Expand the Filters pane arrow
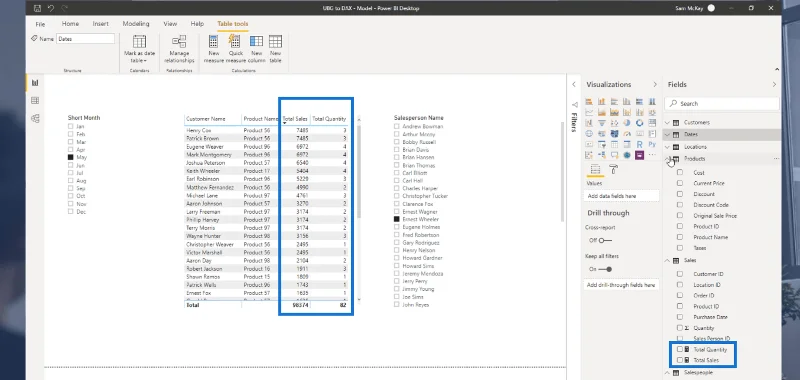Viewport: 800px width, 380px height. 574,85
